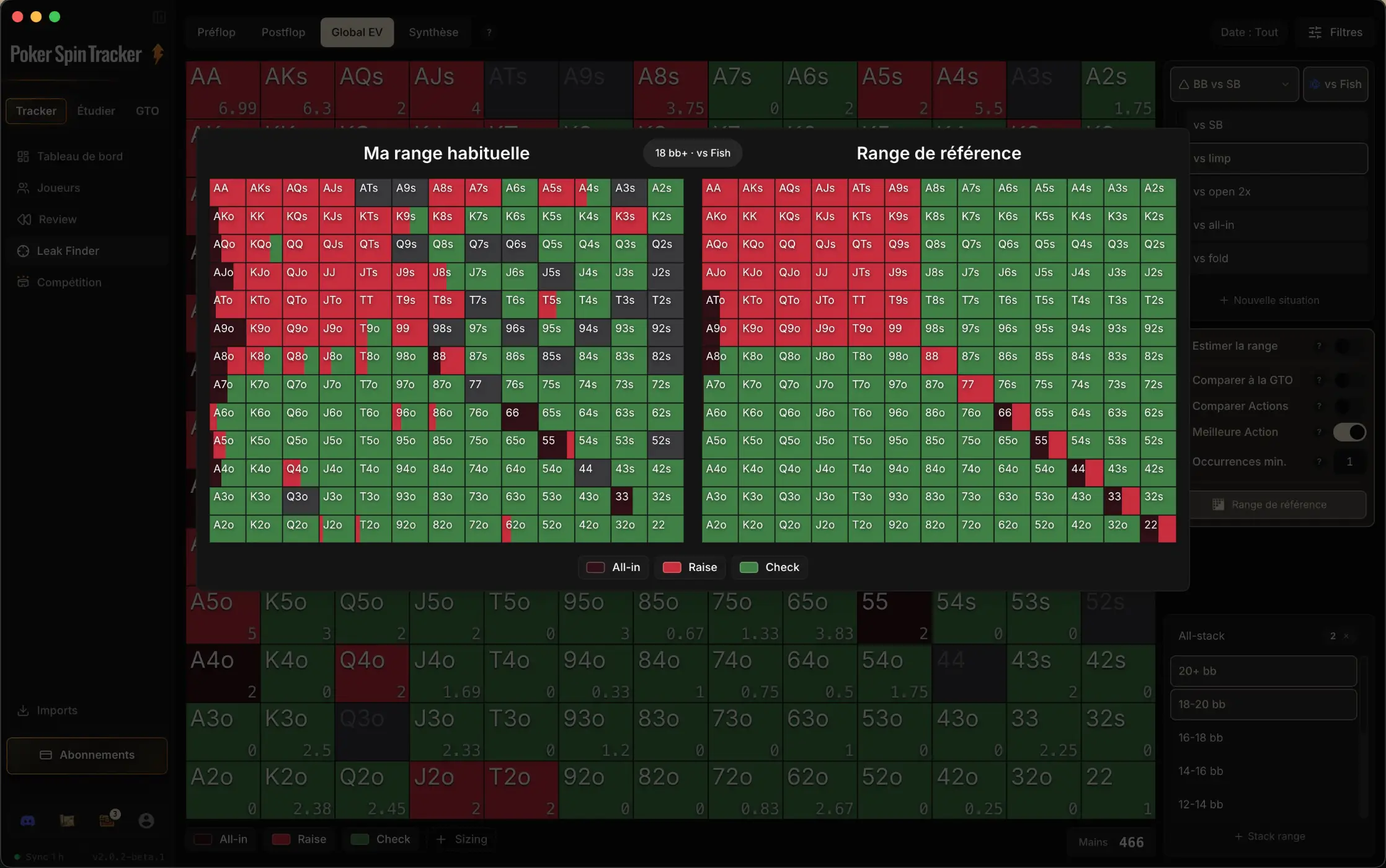
Task: Select the 18-20 bb stack range
Action: point(1263,704)
